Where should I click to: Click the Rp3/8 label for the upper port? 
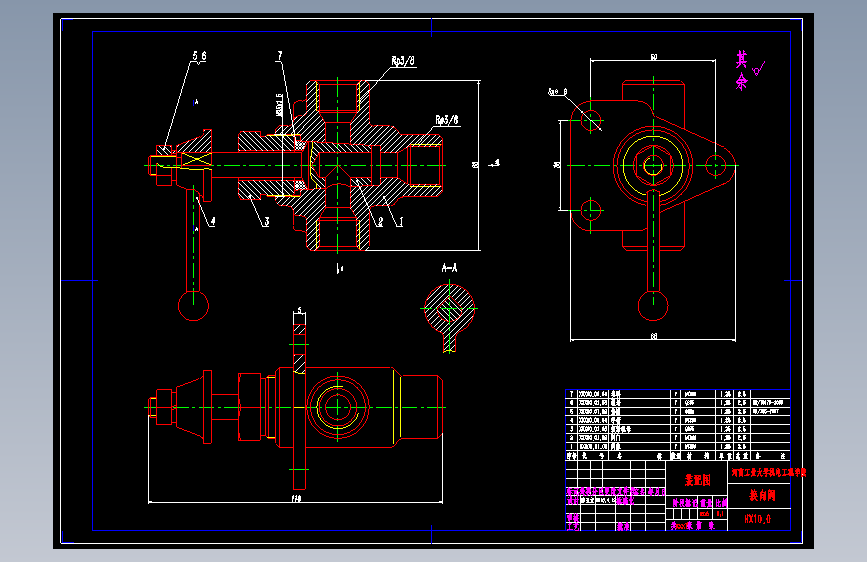pos(403,61)
